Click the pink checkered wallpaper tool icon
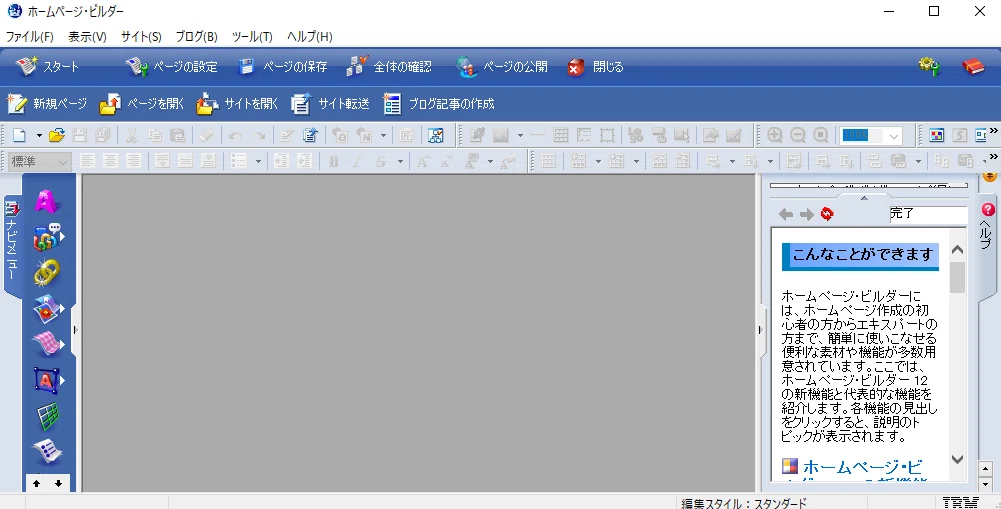Viewport: 1001px width, 509px height. click(49, 345)
